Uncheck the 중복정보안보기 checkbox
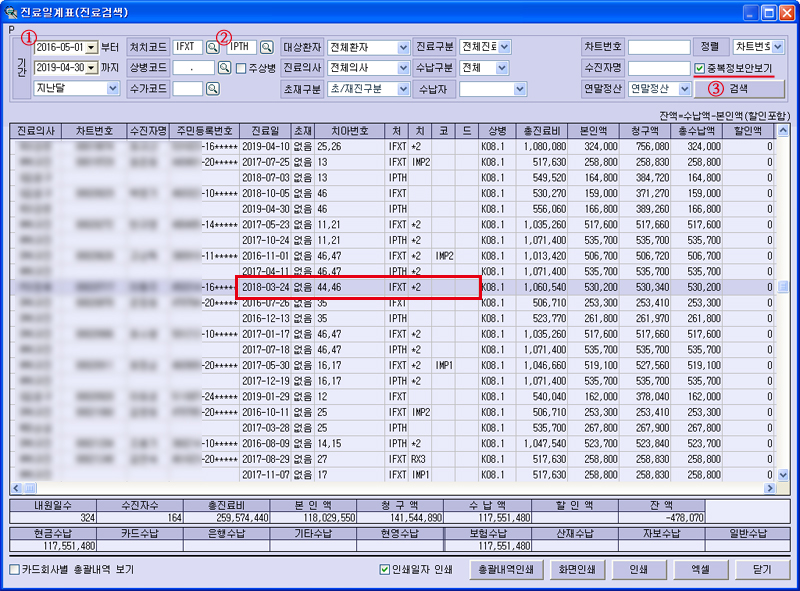The image size is (800, 591). pos(699,68)
